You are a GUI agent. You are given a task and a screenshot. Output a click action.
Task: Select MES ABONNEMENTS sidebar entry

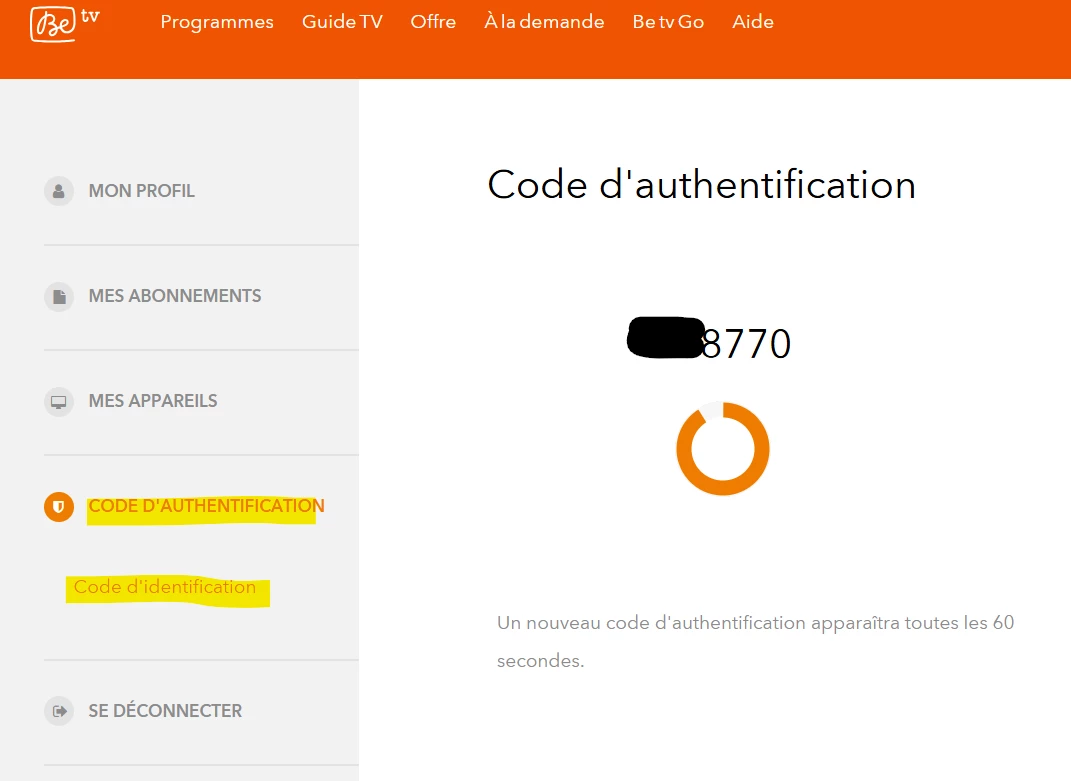[175, 296]
